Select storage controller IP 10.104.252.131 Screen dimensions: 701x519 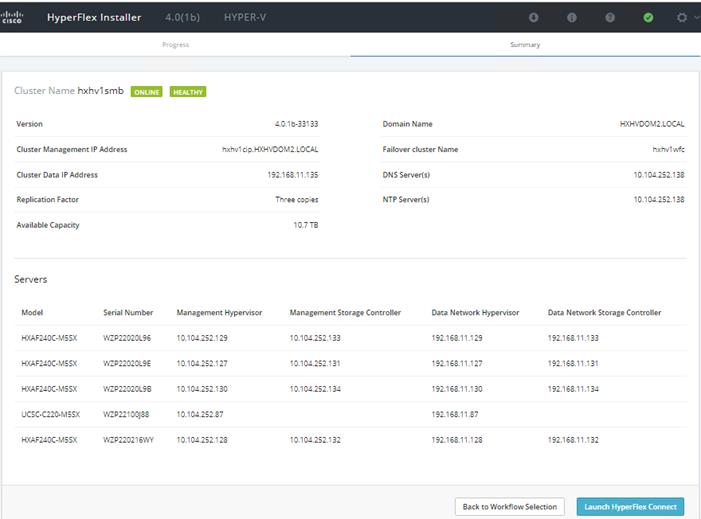[x=315, y=363]
